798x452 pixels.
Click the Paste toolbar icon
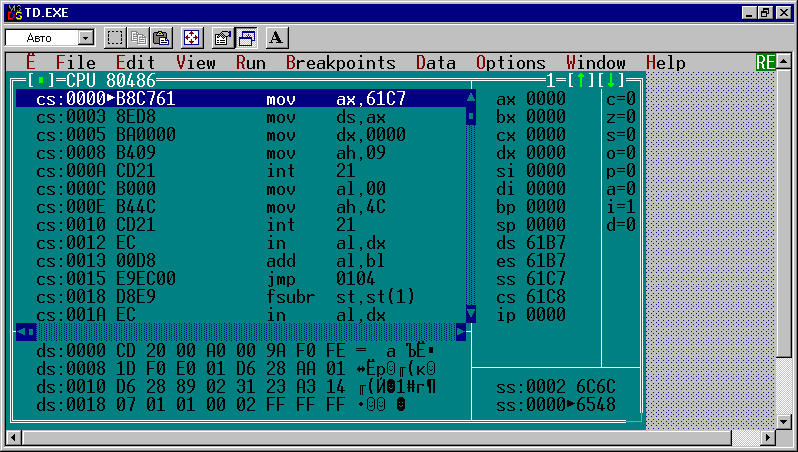coord(161,38)
